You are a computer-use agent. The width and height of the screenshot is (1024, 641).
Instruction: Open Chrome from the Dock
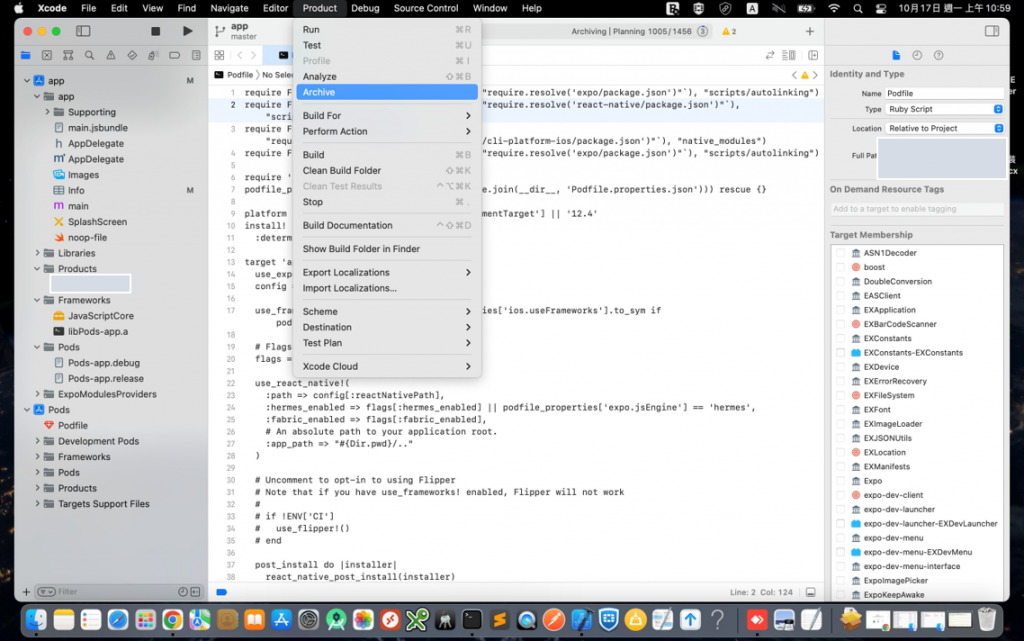coord(172,619)
